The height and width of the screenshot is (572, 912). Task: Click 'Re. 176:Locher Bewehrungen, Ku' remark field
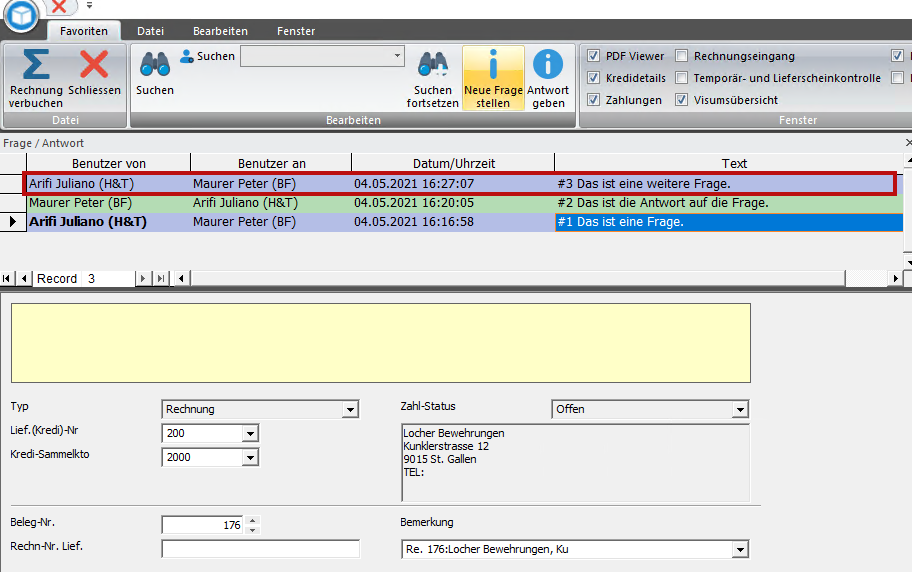pos(567,550)
